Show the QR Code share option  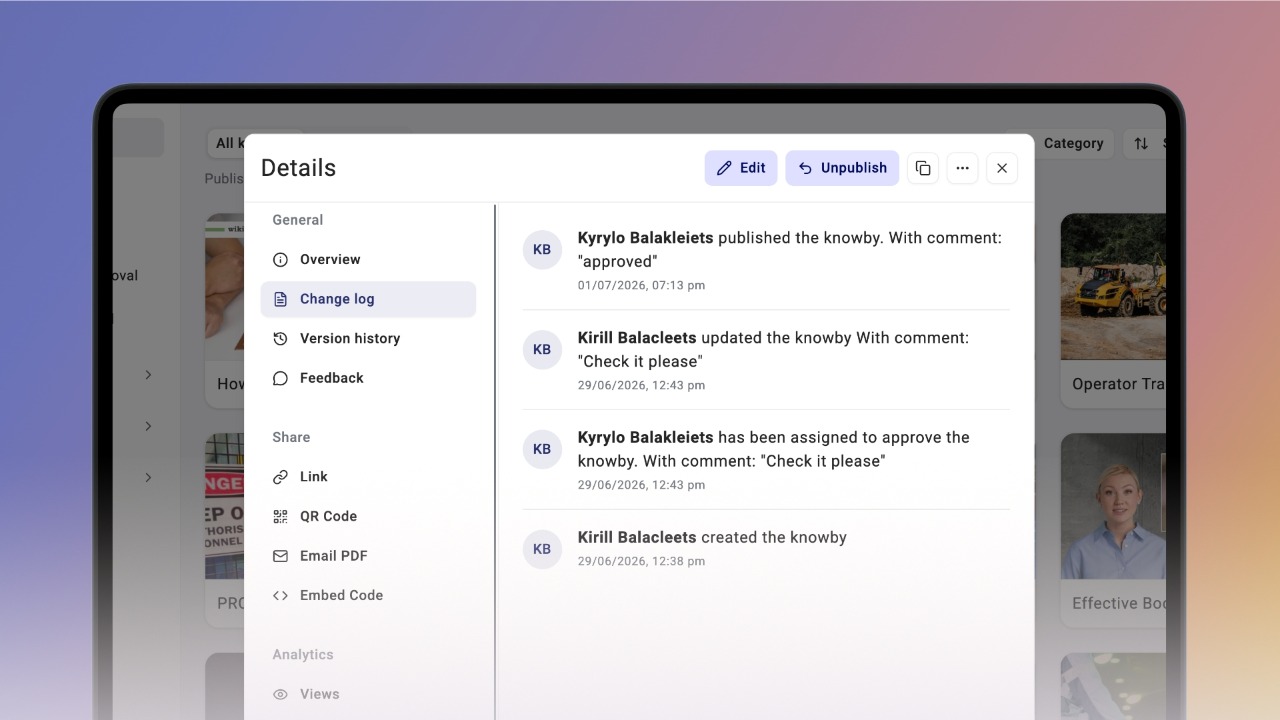click(x=368, y=517)
